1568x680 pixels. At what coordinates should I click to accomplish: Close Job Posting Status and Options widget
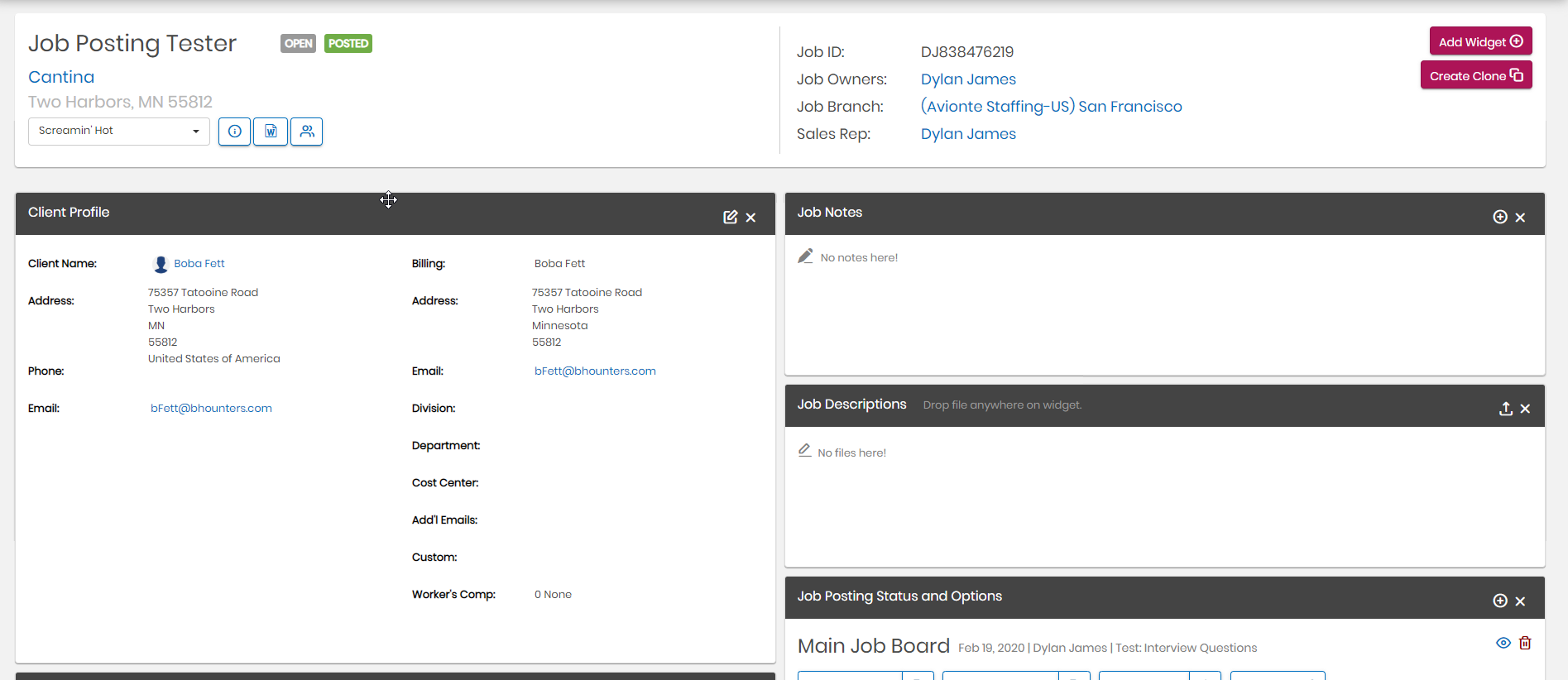tap(1520, 601)
